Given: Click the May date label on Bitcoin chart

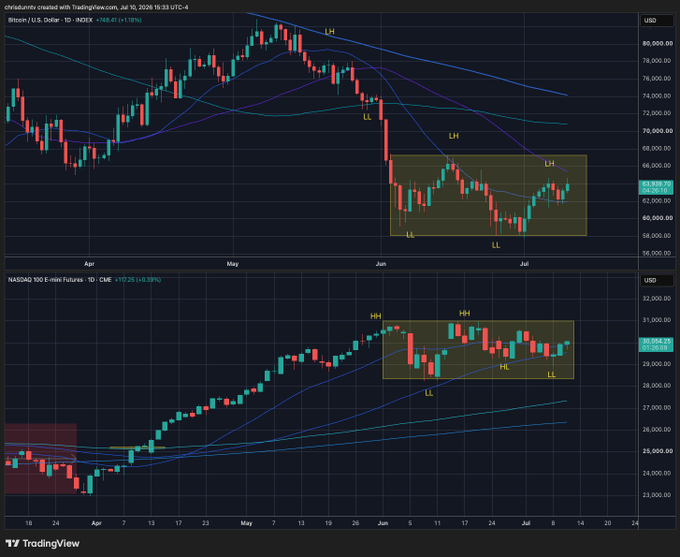Looking at the screenshot, I should 233,264.
